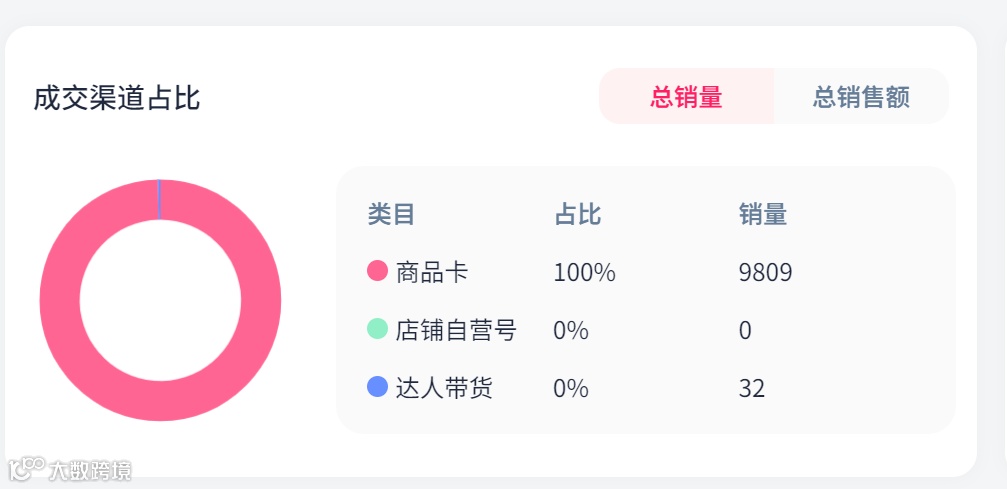Click the 大数跨境 watermark text

pos(91,469)
